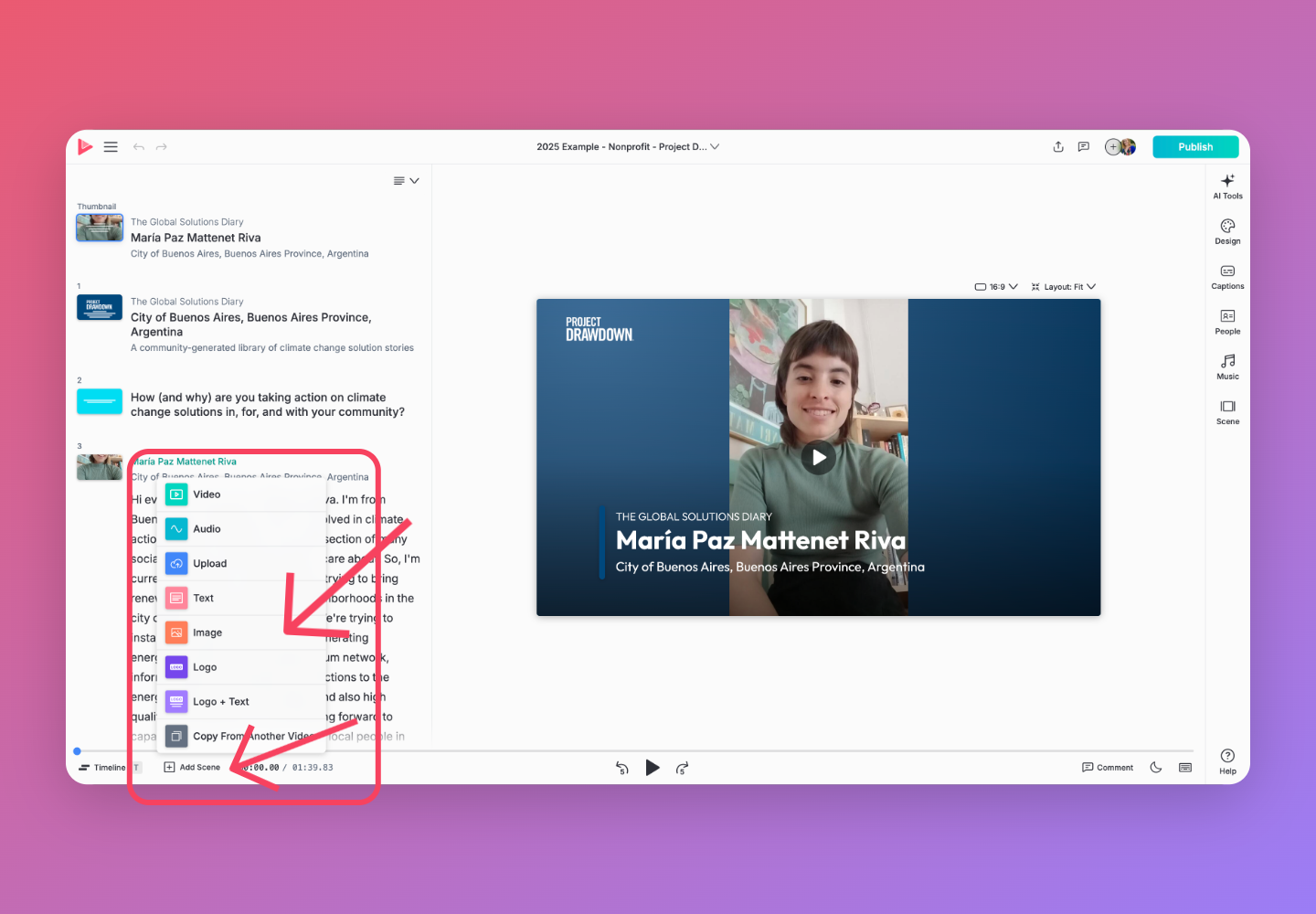Image resolution: width=1316 pixels, height=914 pixels.
Task: Click the "María Paz Mattenet Riva" thumbnail title text
Action: coord(196,238)
